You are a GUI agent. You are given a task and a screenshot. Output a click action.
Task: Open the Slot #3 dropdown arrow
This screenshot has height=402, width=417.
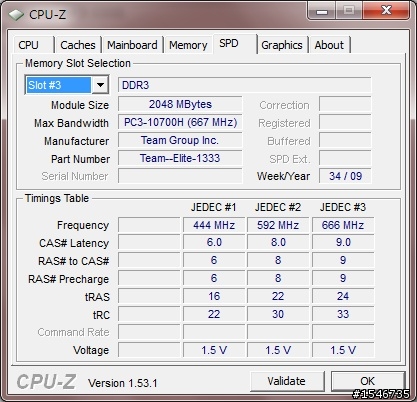(x=100, y=85)
